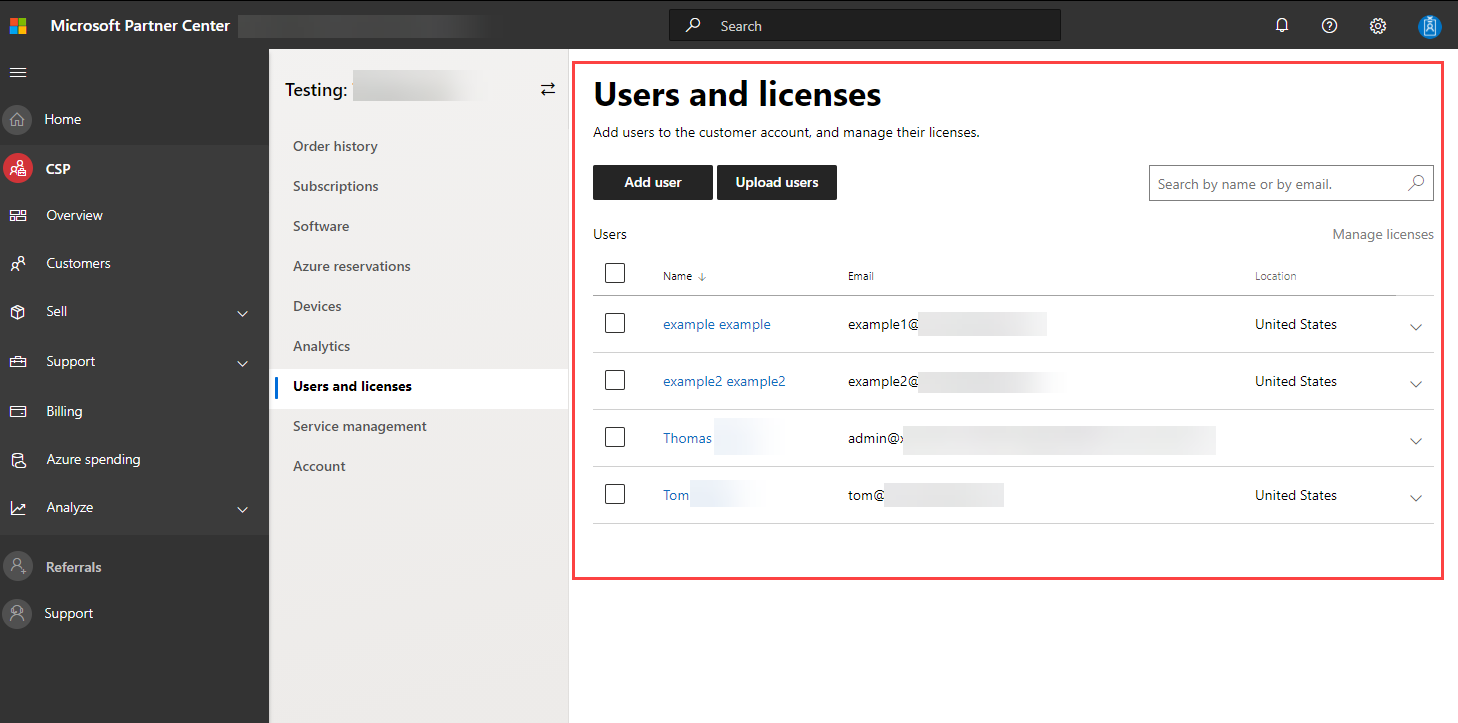Select all users with the header checkbox

point(615,272)
